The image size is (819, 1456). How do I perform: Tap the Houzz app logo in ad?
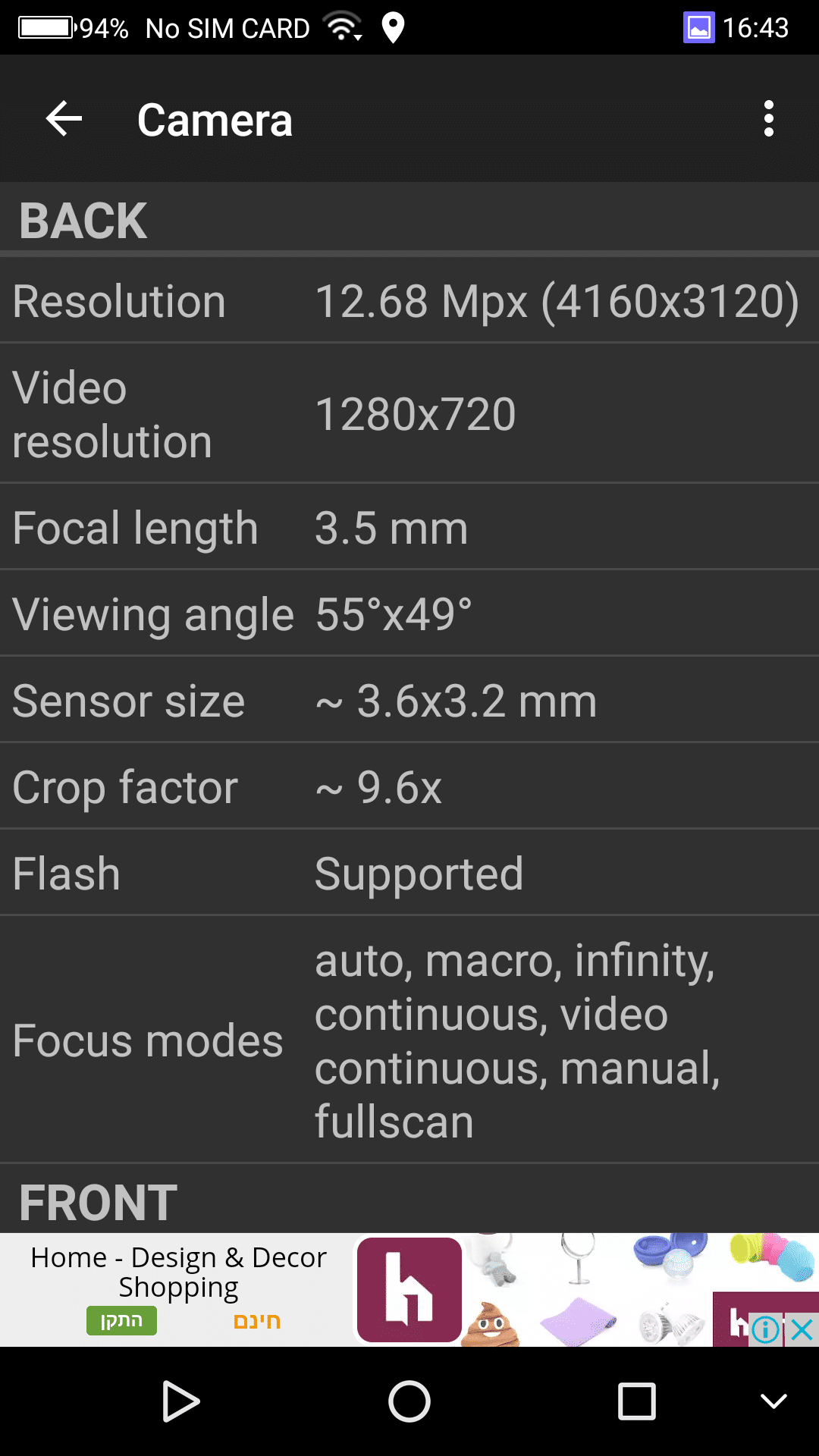tap(409, 1290)
